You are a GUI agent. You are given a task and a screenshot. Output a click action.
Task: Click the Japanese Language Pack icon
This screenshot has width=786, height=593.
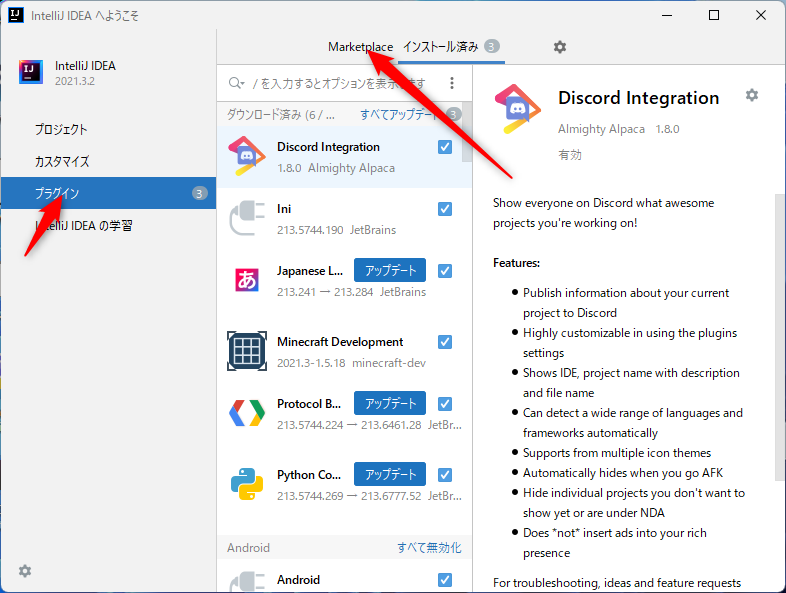point(245,280)
